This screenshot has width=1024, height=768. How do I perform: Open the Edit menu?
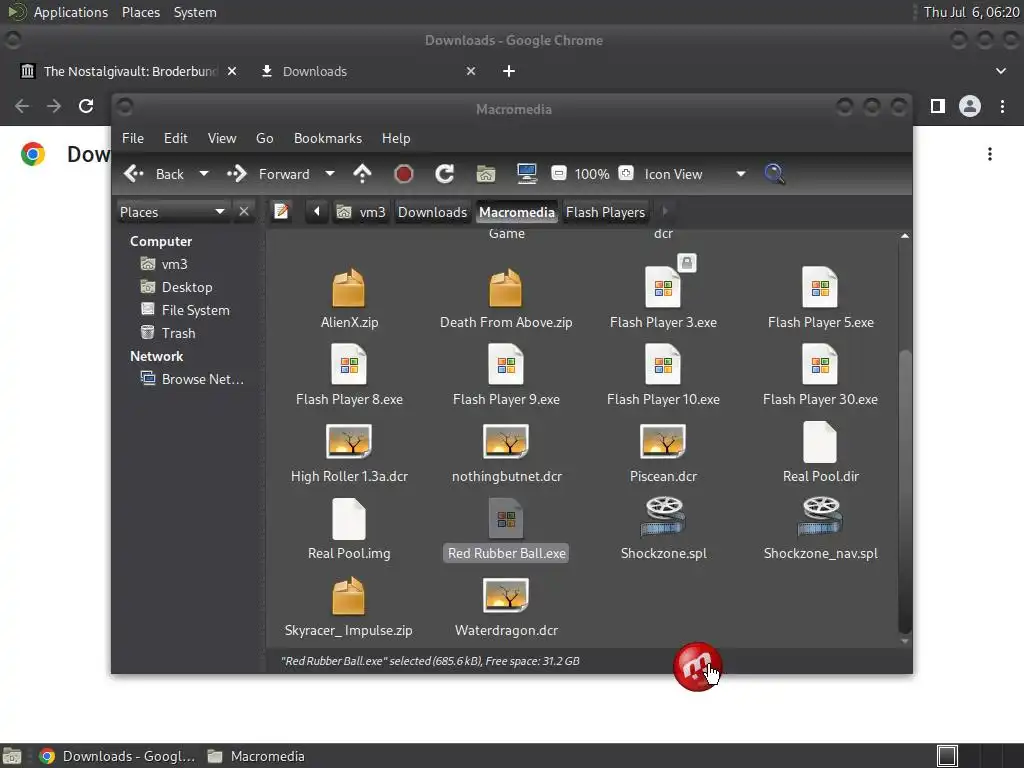tap(175, 138)
